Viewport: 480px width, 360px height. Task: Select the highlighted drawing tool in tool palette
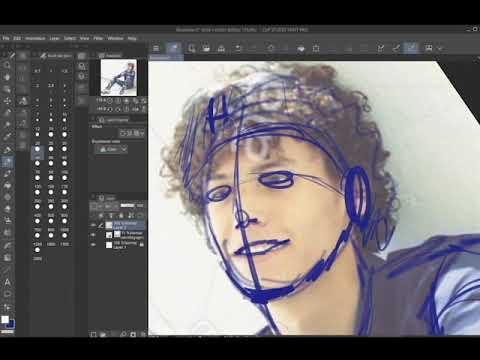click(x=7, y=162)
